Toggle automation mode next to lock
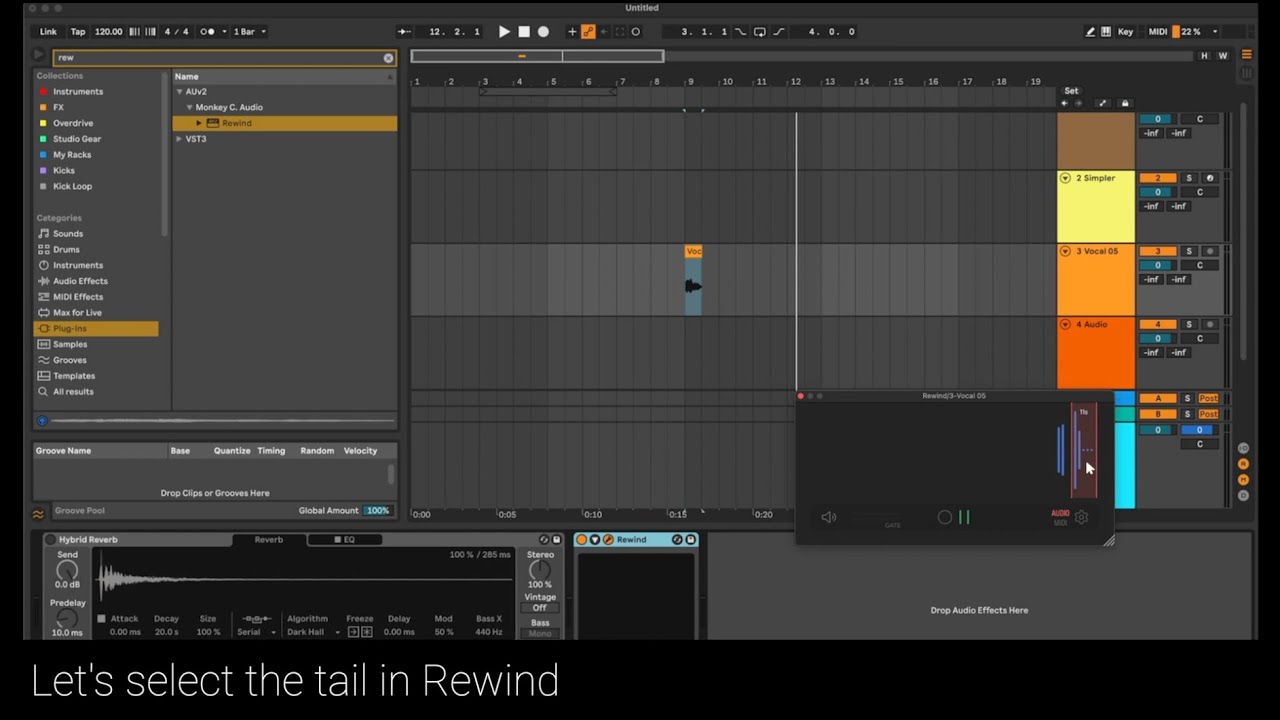1280x720 pixels. pos(1102,103)
